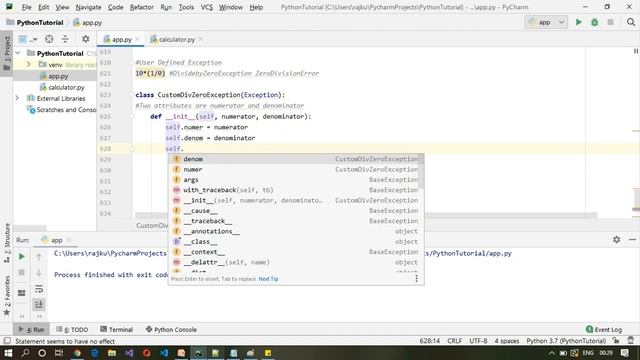The image size is (640, 360).
Task: Run the app configuration with green play
Action: (x=578, y=22)
